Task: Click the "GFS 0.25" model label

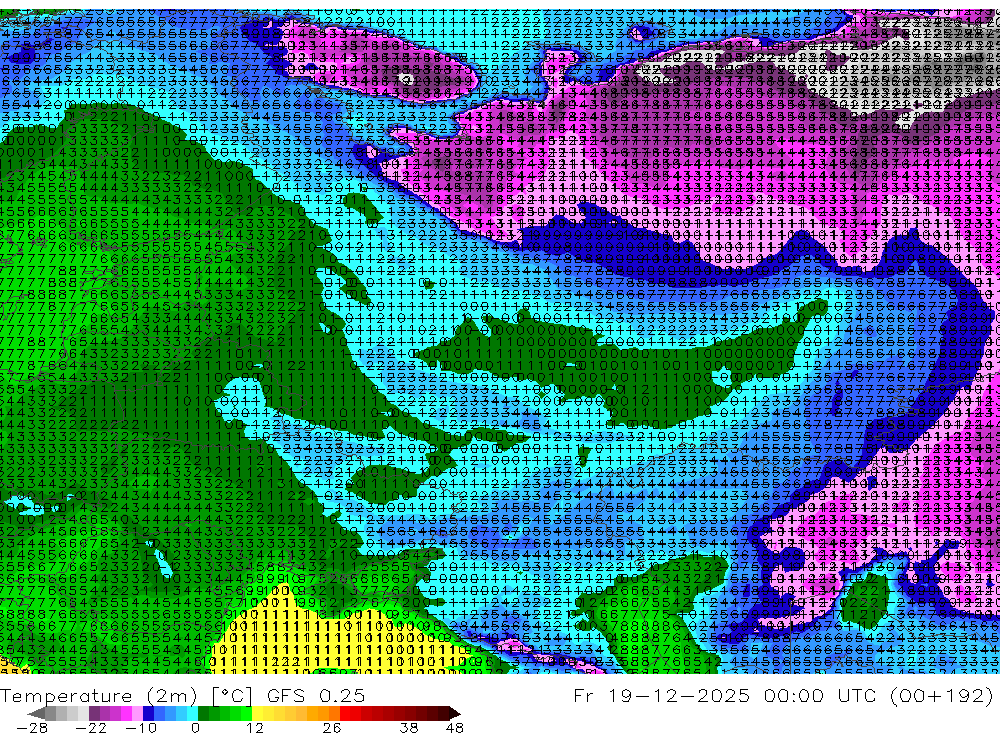Action: [x=316, y=695]
